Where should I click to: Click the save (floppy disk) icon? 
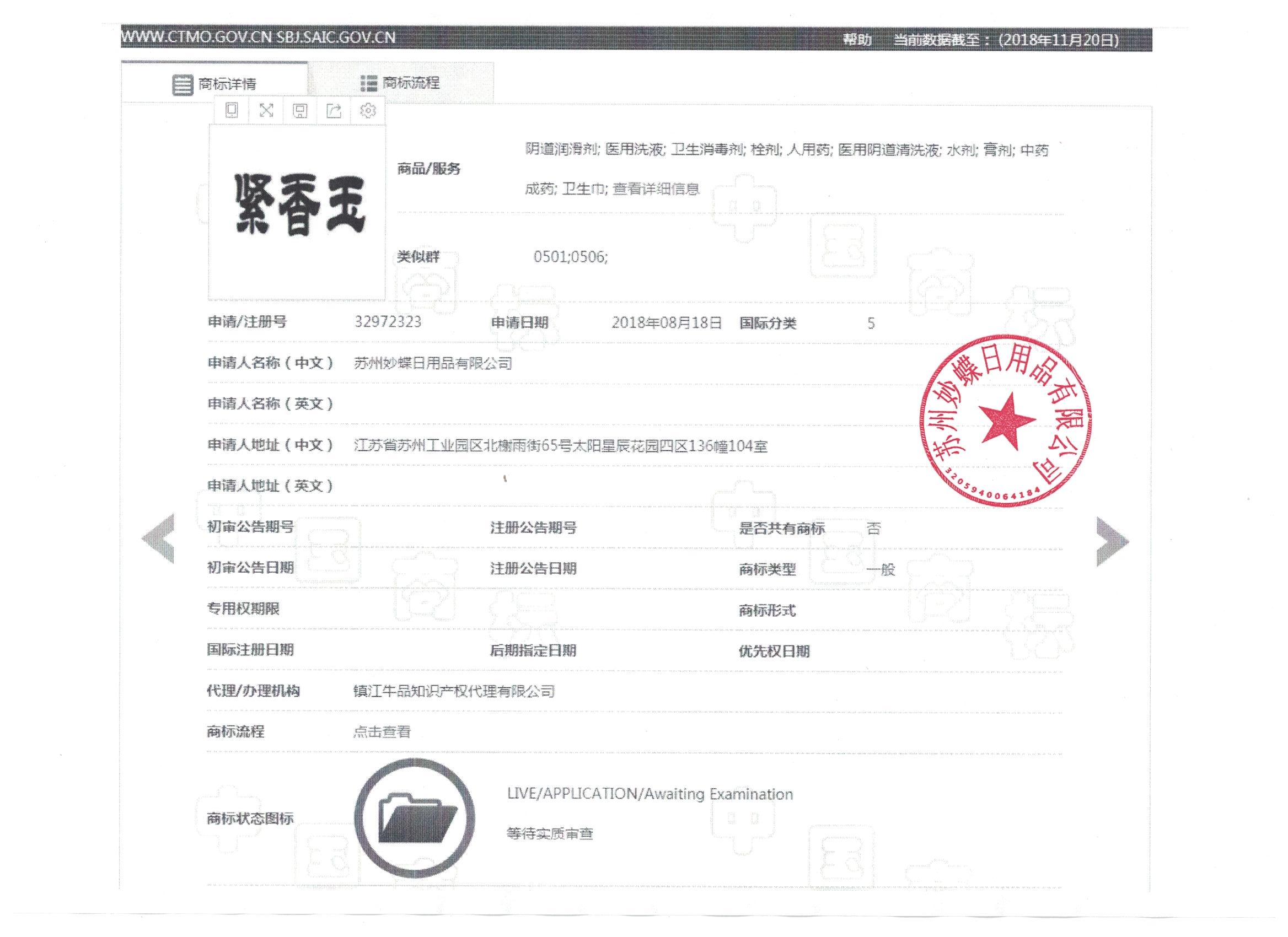tap(300, 111)
